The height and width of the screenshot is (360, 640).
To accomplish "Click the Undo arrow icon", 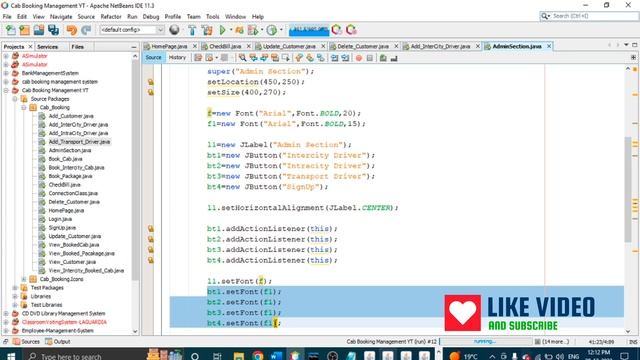I will click(x=72, y=30).
